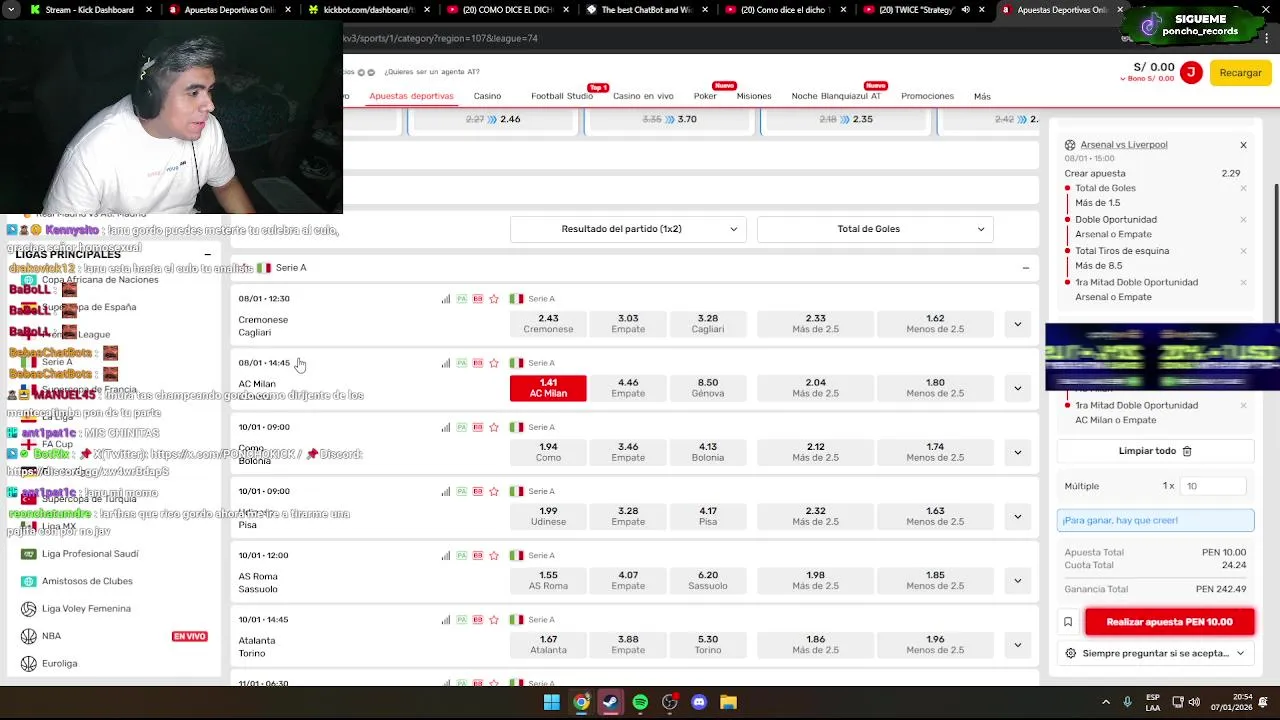1280x720 pixels.
Task: Expand more markets for Udinese vs Pisa
Action: point(1017,516)
